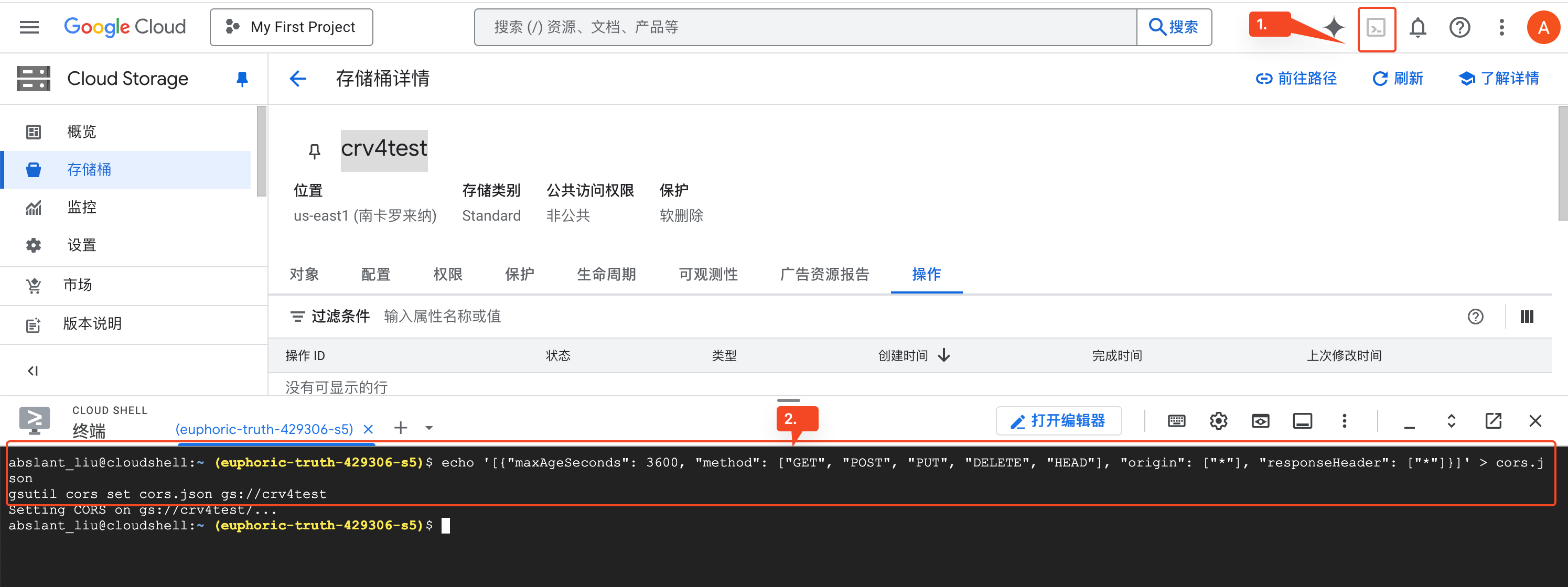Screen dimensions: 1568x587
Task: Toggle Cloud Shell on-screen keyboard icon
Action: tap(1176, 421)
